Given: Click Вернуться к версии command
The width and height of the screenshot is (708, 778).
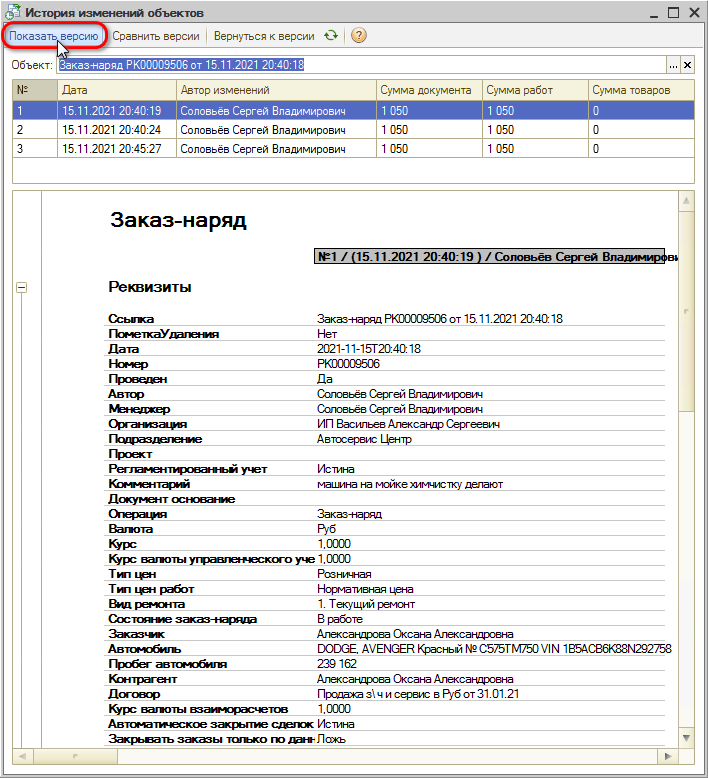Looking at the screenshot, I should 264,36.
